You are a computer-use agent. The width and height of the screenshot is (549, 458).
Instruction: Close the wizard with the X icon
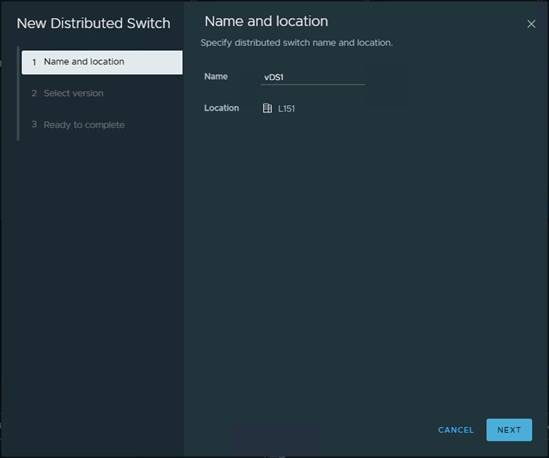[x=531, y=24]
